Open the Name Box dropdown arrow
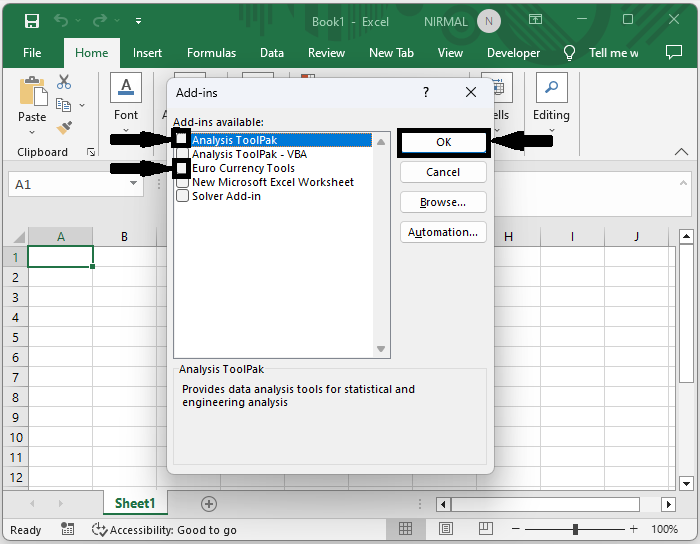 133,183
